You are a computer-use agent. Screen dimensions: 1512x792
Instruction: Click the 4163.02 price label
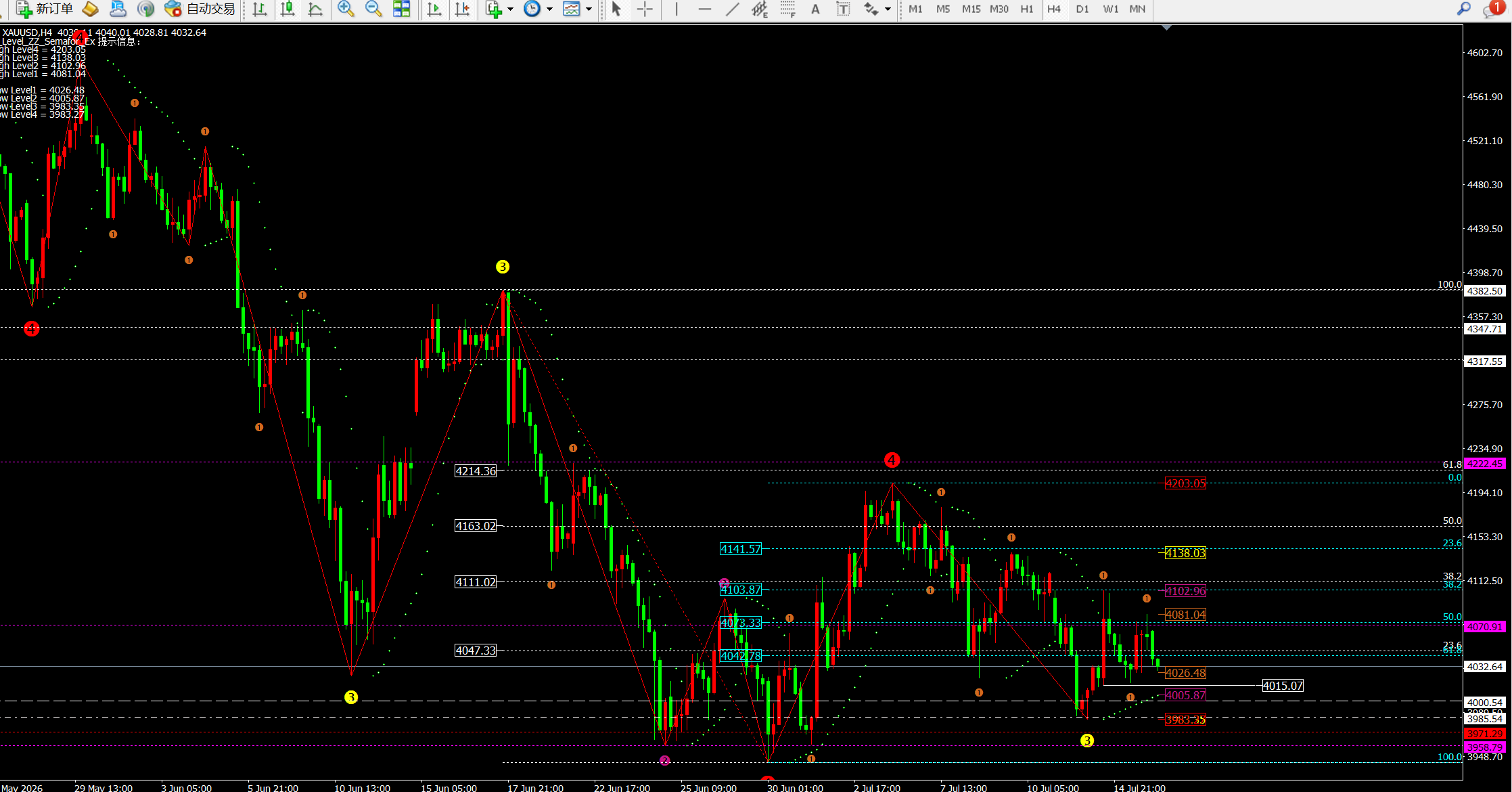476,526
